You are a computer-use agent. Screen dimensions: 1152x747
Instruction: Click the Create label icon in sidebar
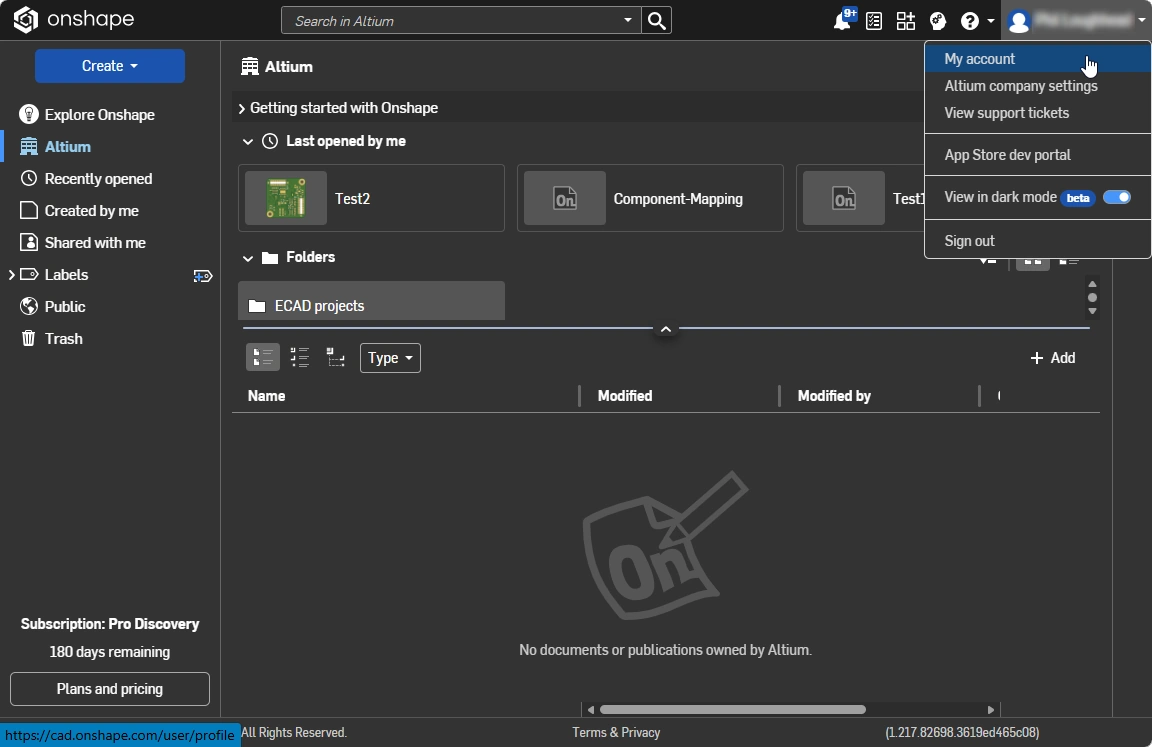(203, 275)
